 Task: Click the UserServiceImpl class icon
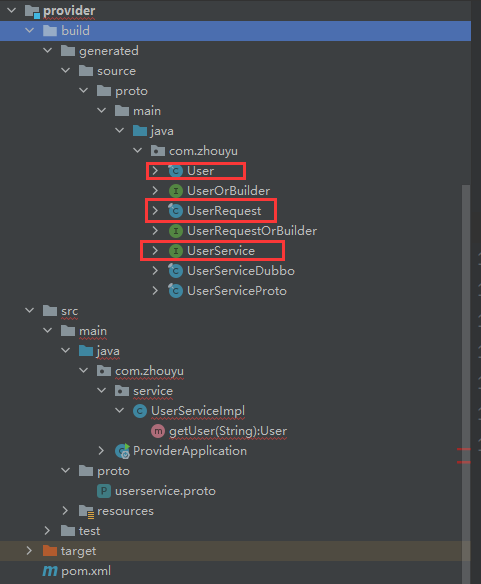click(140, 411)
